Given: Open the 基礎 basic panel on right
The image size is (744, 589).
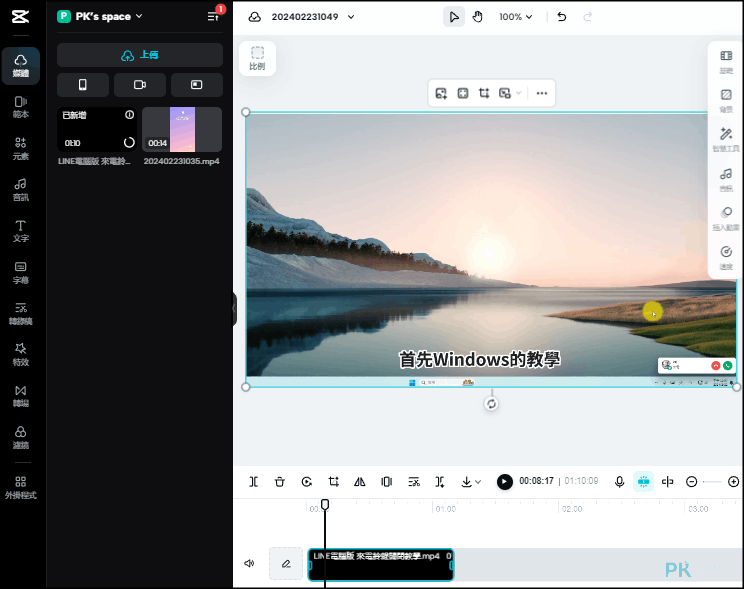Looking at the screenshot, I should pos(726,62).
